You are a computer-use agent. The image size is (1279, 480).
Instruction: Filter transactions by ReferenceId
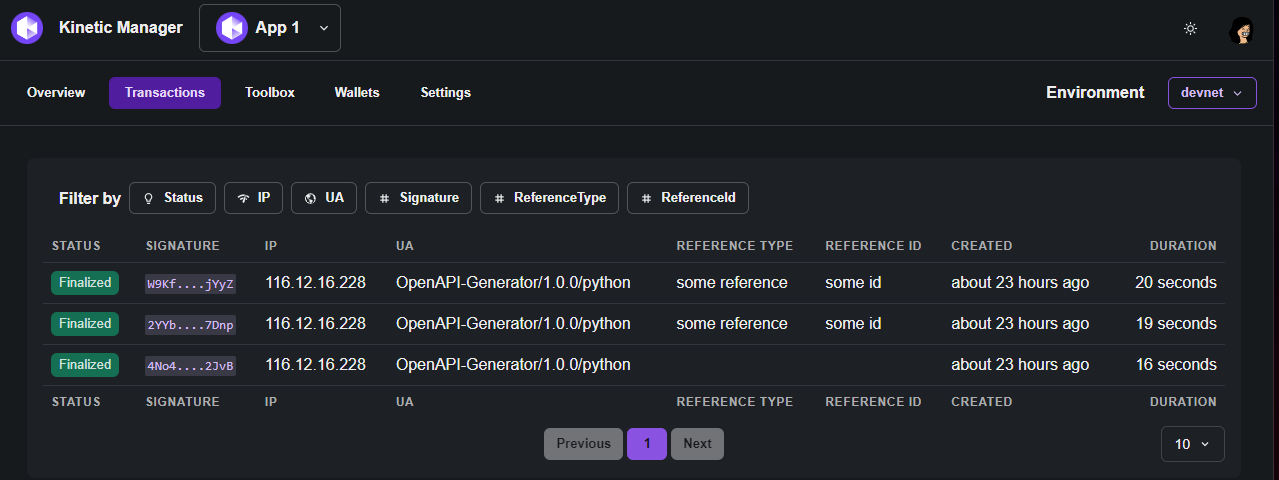click(687, 198)
